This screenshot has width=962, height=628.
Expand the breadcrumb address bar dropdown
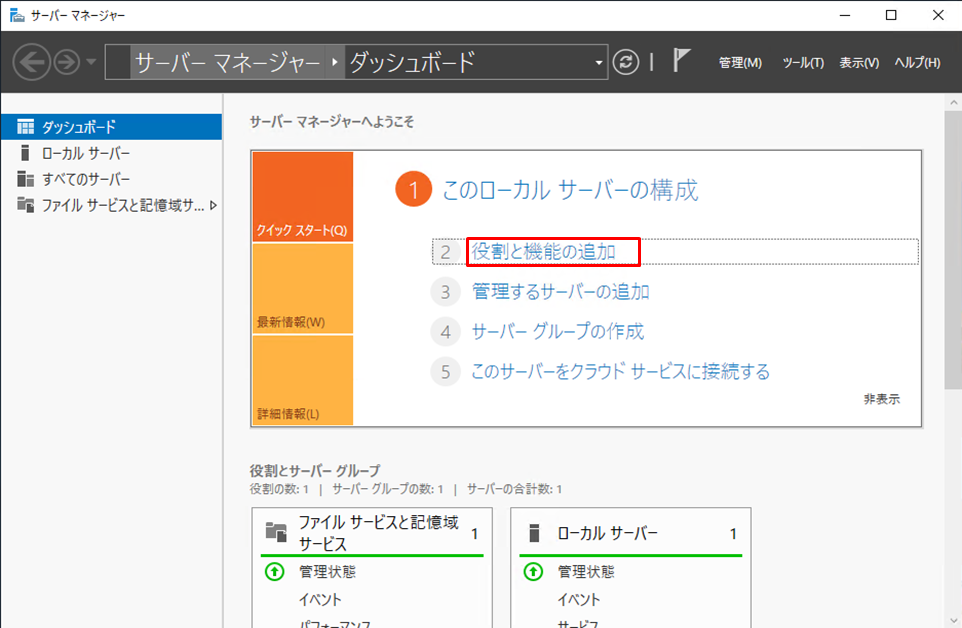pos(600,63)
